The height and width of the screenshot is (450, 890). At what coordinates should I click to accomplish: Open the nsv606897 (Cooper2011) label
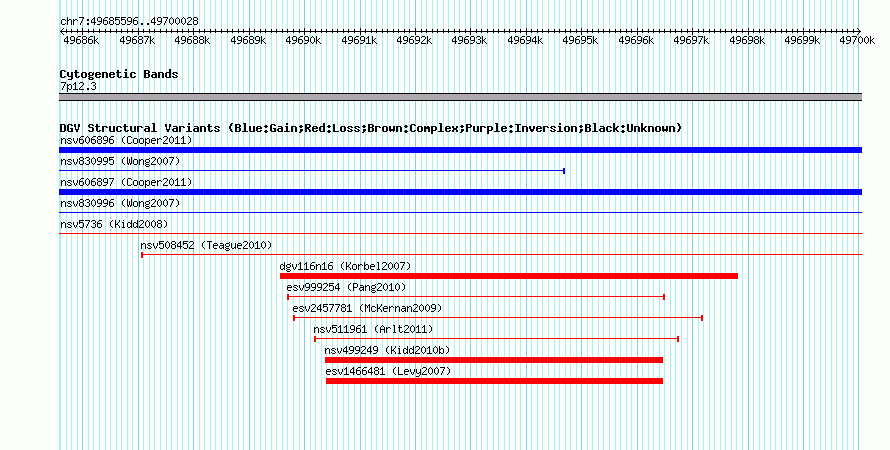[126, 182]
